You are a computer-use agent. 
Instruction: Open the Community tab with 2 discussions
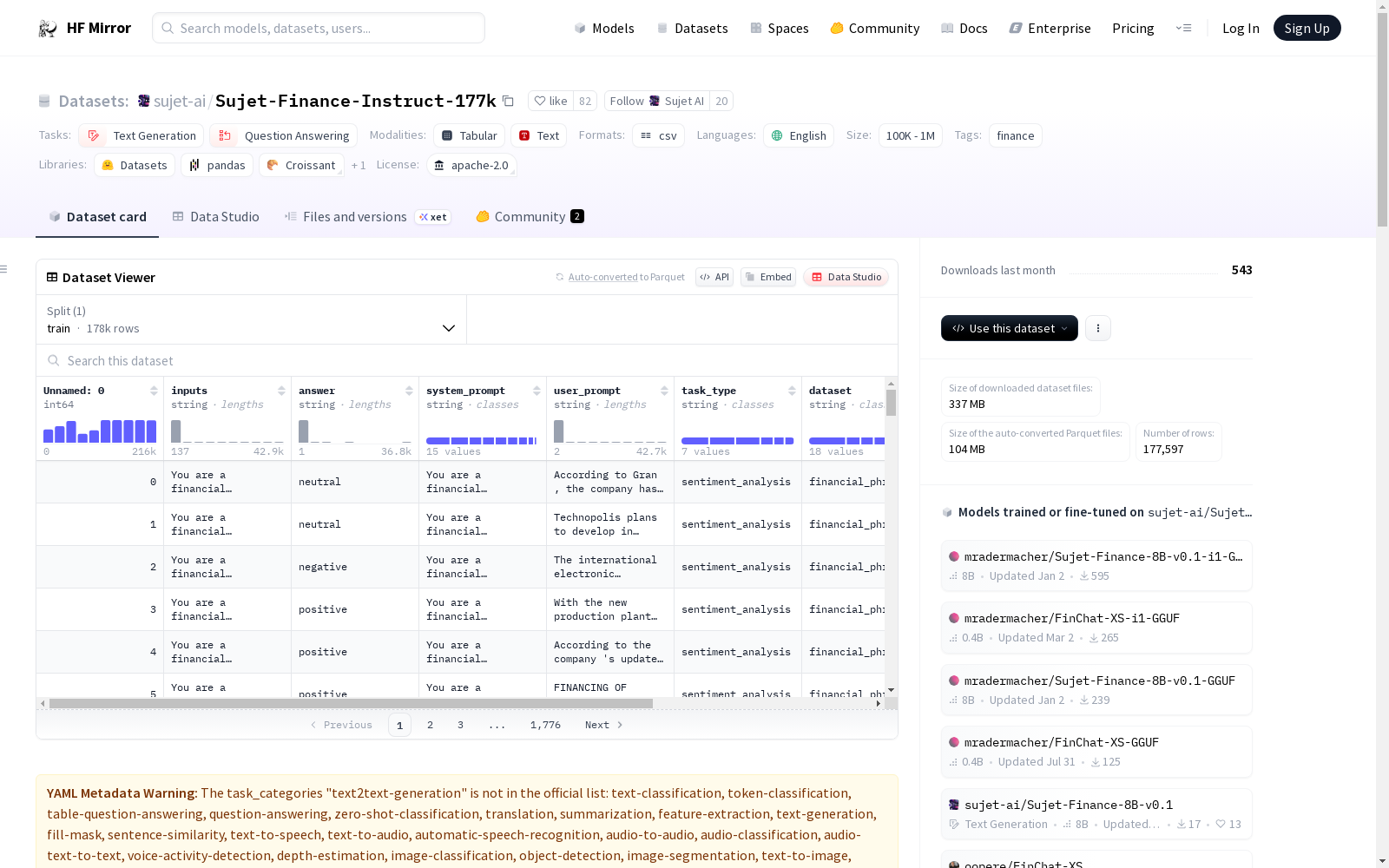530,217
